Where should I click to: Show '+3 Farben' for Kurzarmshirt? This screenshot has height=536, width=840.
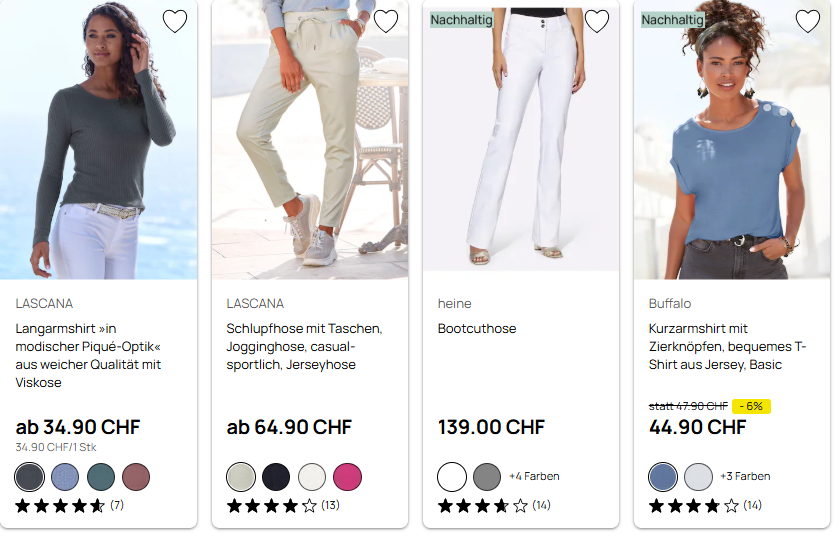click(745, 477)
